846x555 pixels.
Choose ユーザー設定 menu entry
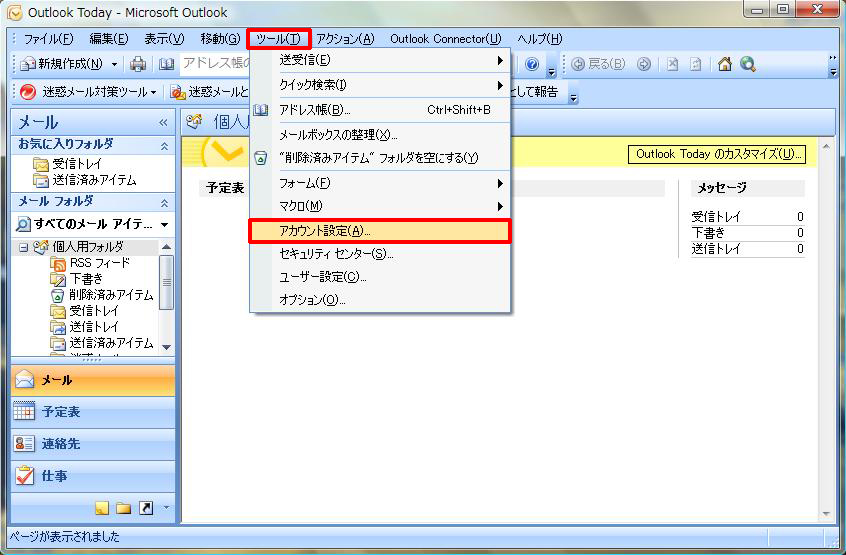coord(380,277)
